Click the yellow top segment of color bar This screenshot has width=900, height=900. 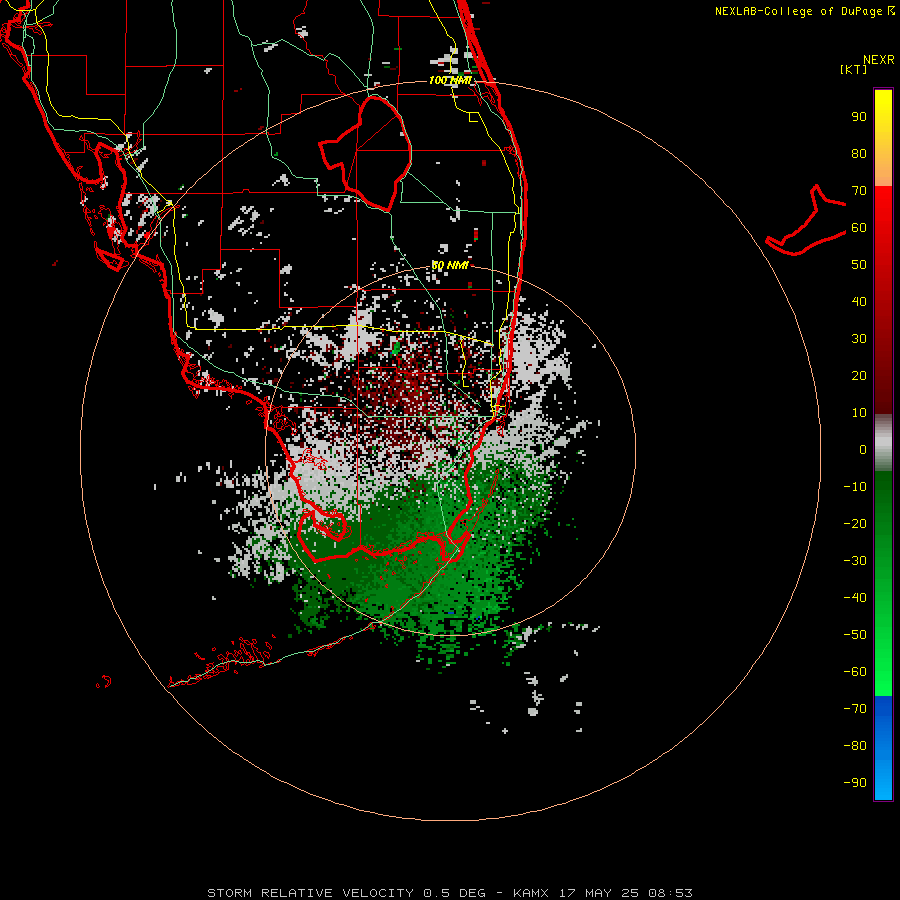point(883,137)
